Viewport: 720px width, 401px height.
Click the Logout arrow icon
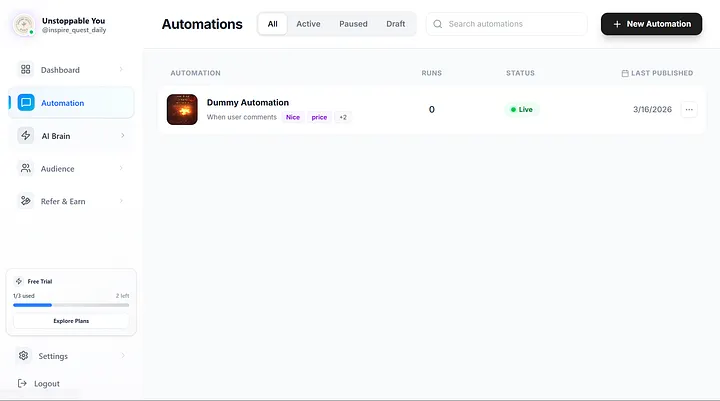22,383
